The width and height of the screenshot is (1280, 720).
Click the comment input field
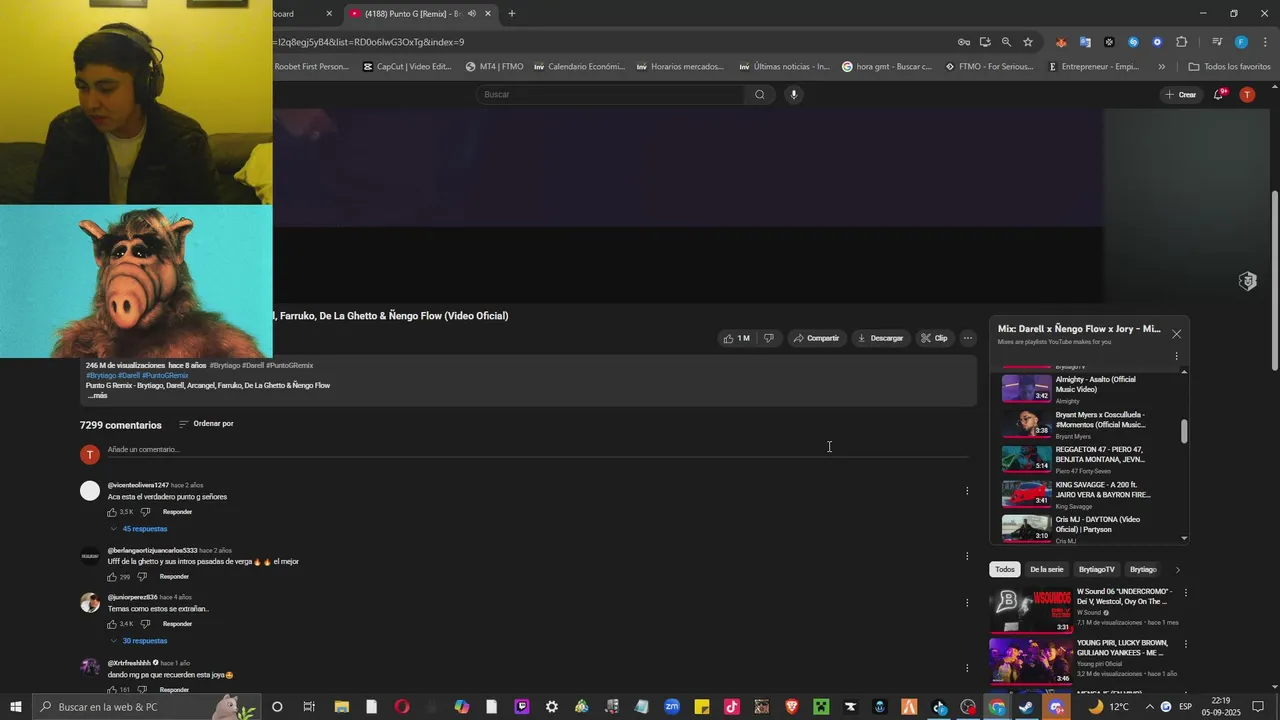coord(538,450)
